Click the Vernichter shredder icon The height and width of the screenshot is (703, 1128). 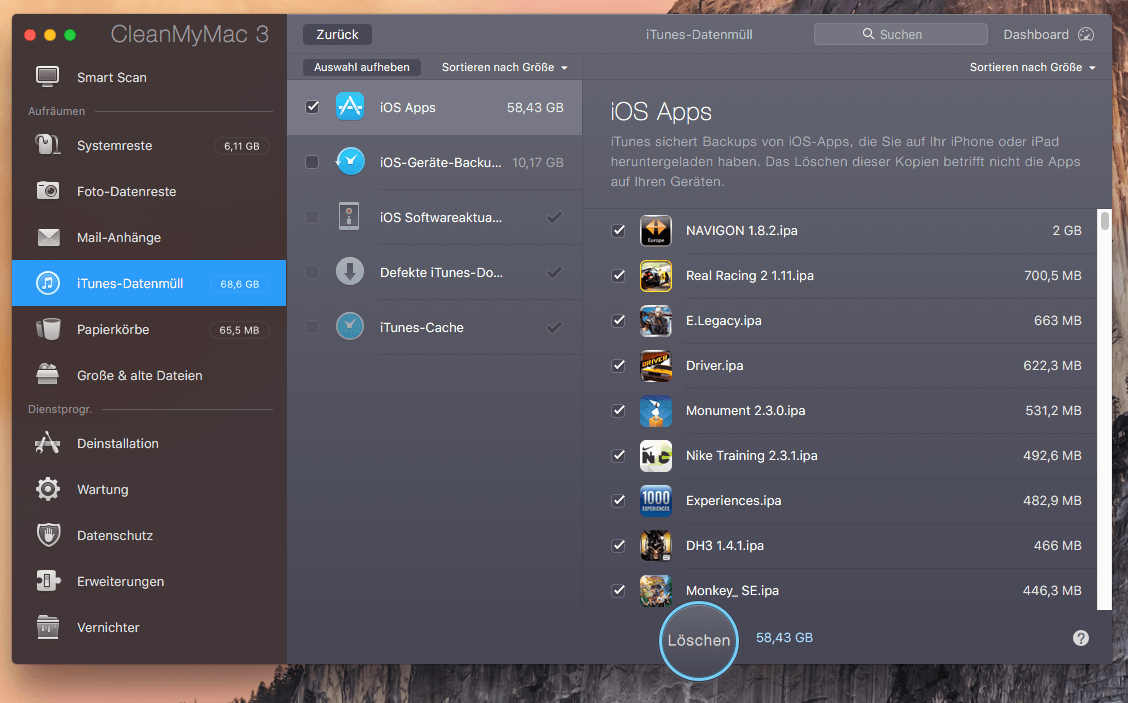tap(48, 627)
